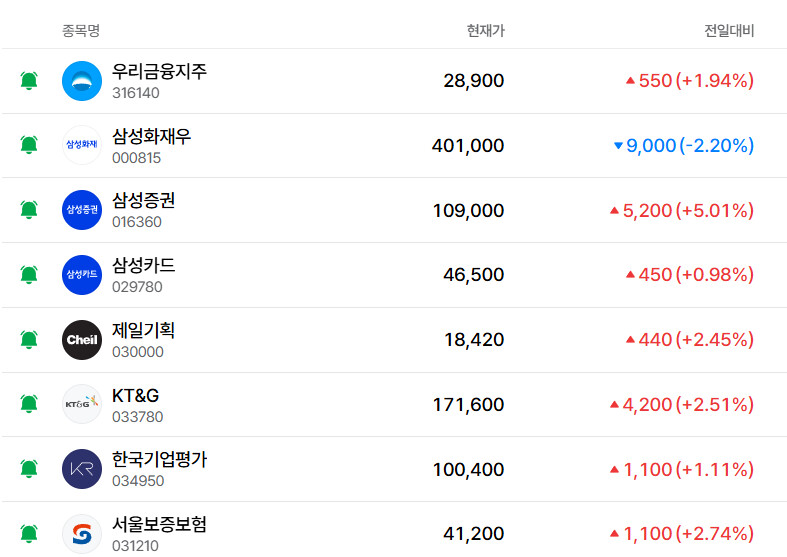The height and width of the screenshot is (557, 787).
Task: Click the 서울보증보험 price 41,200
Action: 473,534
